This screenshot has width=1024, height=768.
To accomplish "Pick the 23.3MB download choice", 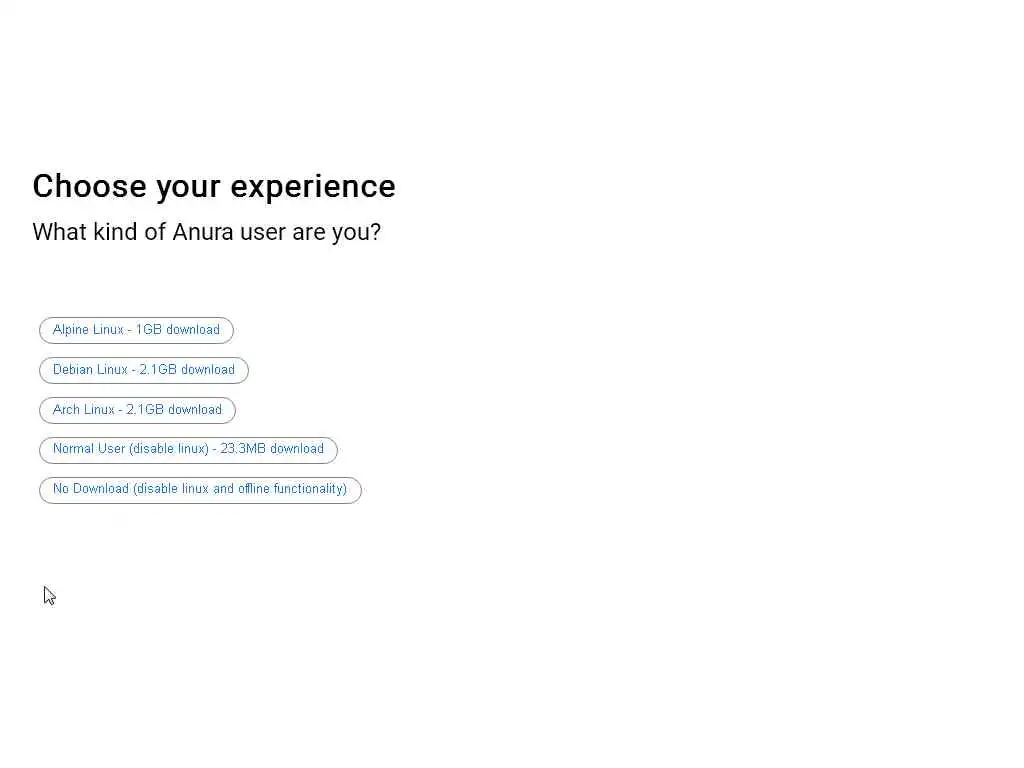I will (x=188, y=449).
